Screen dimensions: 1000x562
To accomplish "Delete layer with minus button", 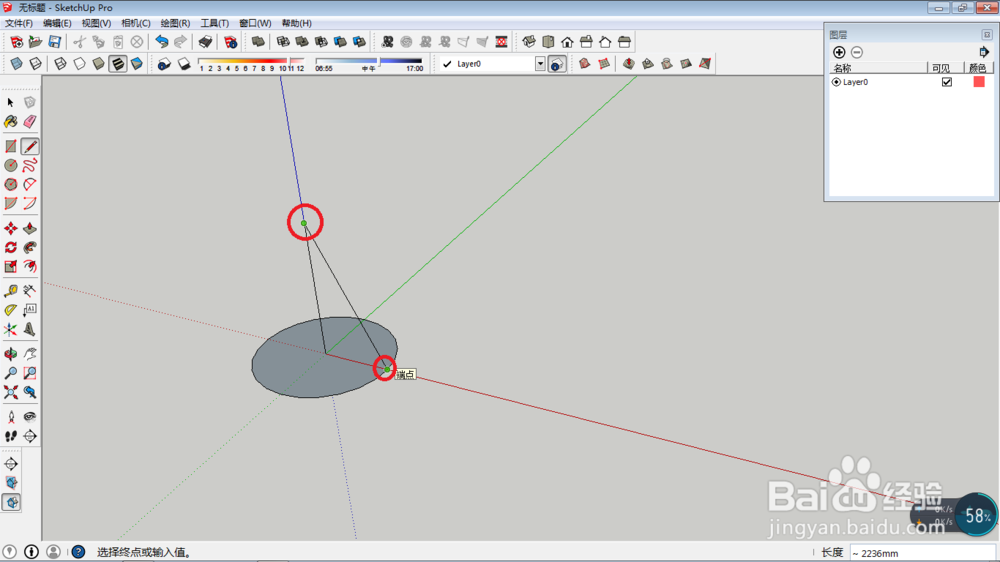I will click(857, 52).
